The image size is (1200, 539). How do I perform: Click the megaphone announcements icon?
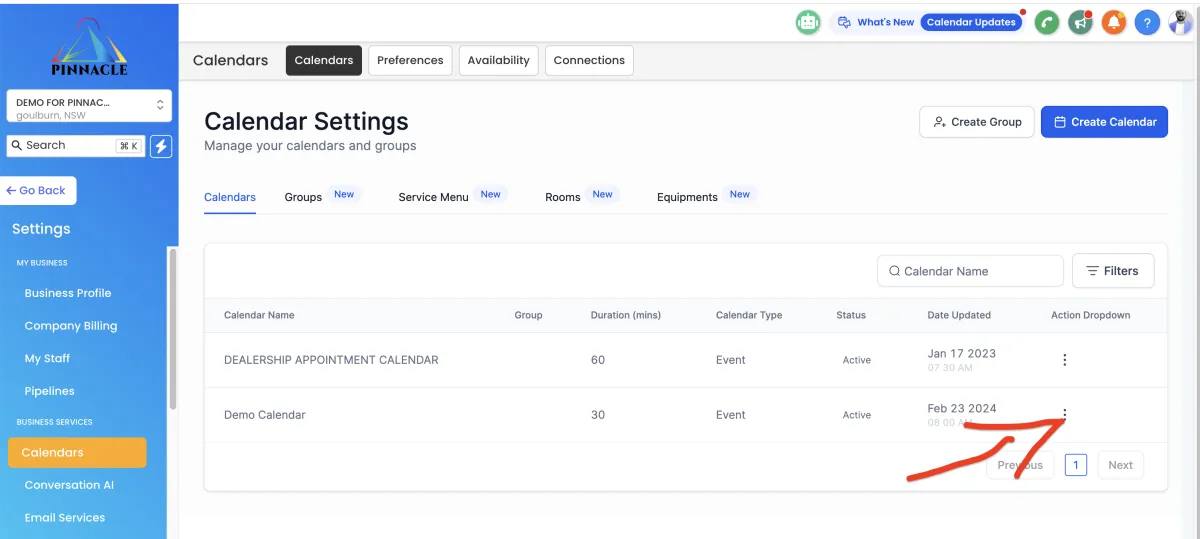(1080, 22)
